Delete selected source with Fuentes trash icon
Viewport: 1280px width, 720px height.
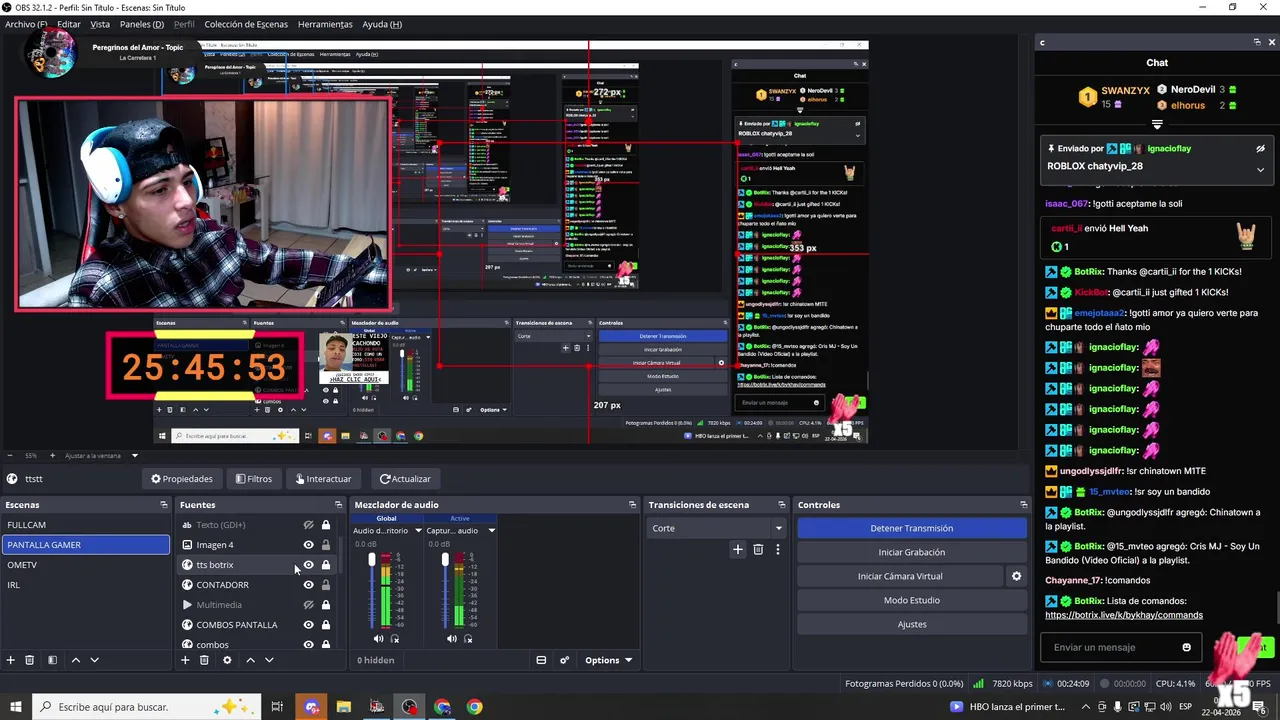[204, 660]
